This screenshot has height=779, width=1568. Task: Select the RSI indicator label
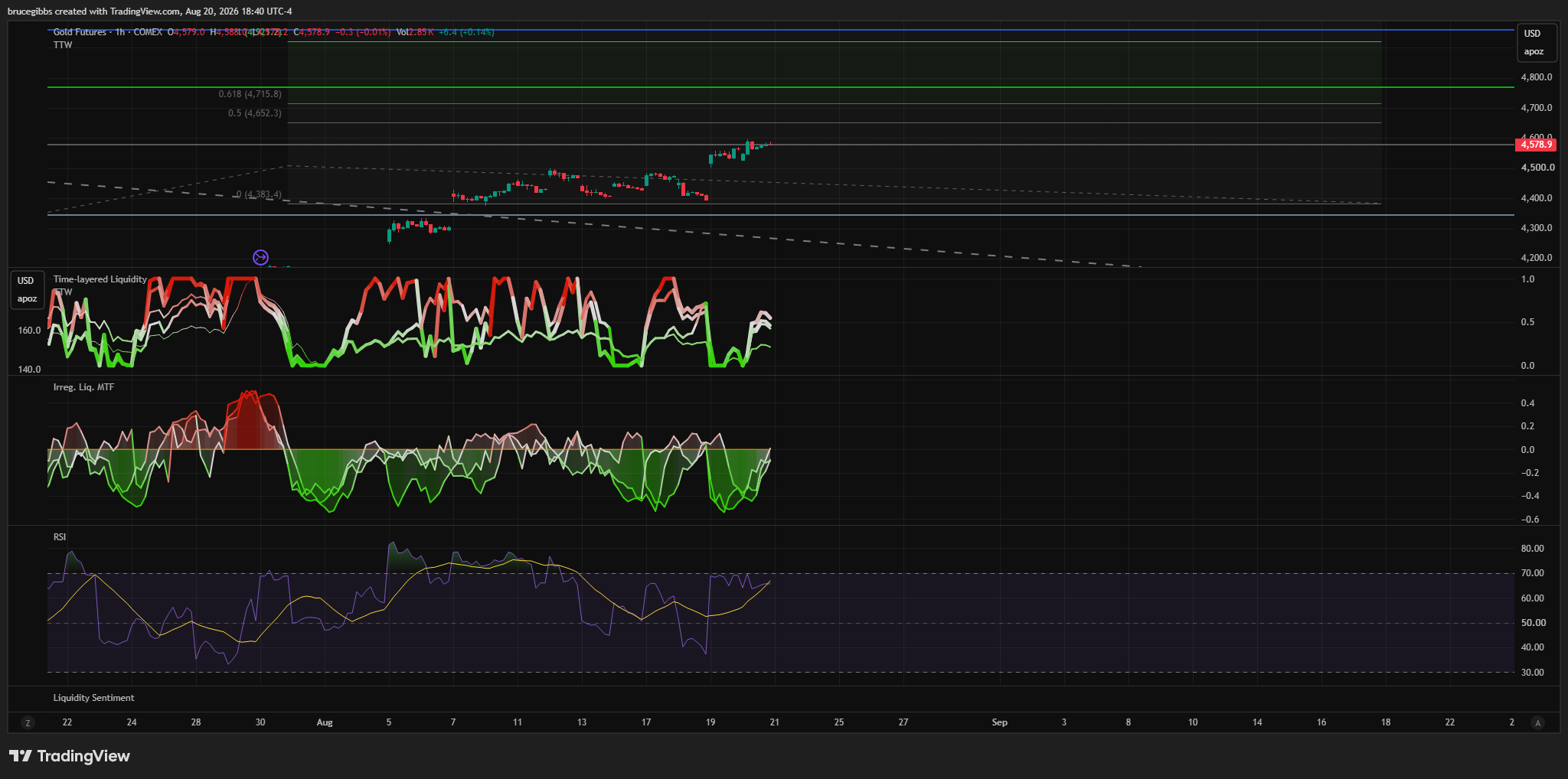(60, 537)
